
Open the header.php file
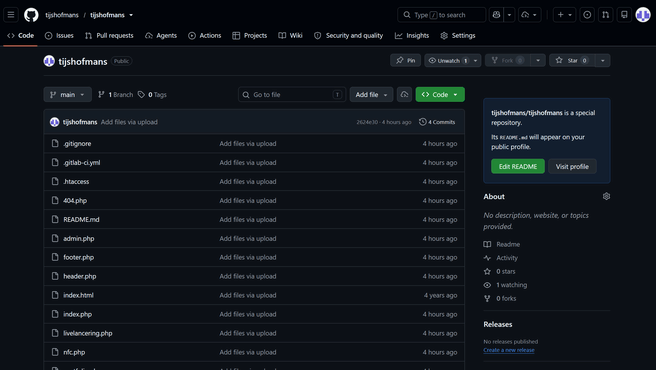click(x=79, y=276)
